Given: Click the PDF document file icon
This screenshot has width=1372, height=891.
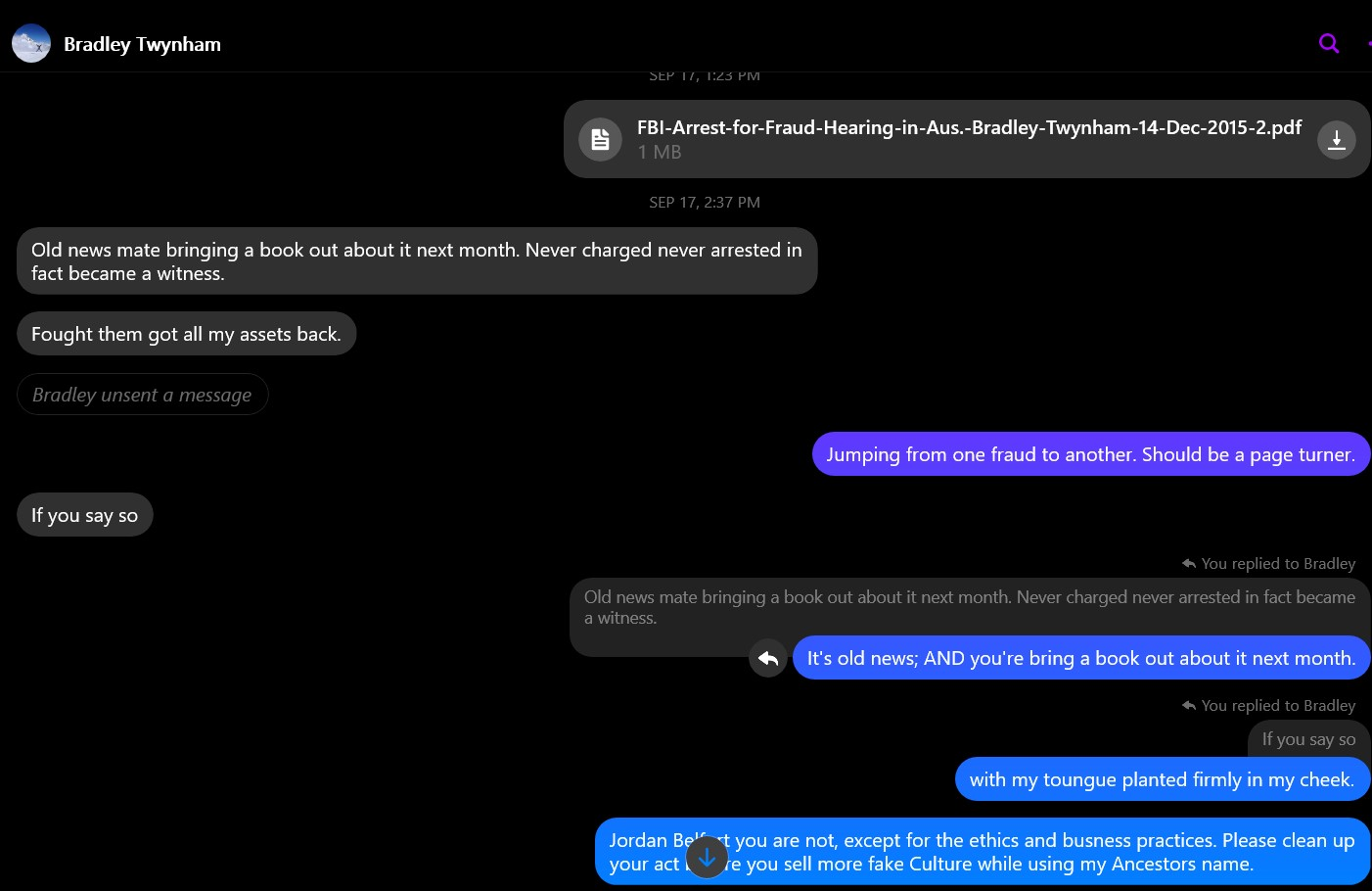Looking at the screenshot, I should click(600, 139).
